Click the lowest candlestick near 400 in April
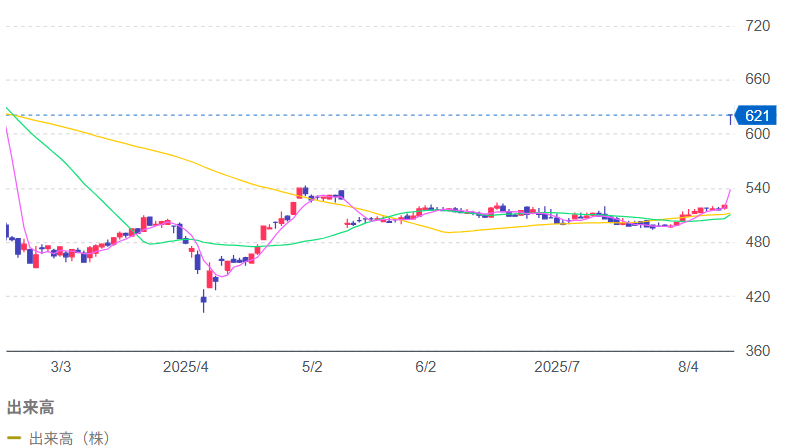Viewport: 792px width, 448px height. [204, 301]
